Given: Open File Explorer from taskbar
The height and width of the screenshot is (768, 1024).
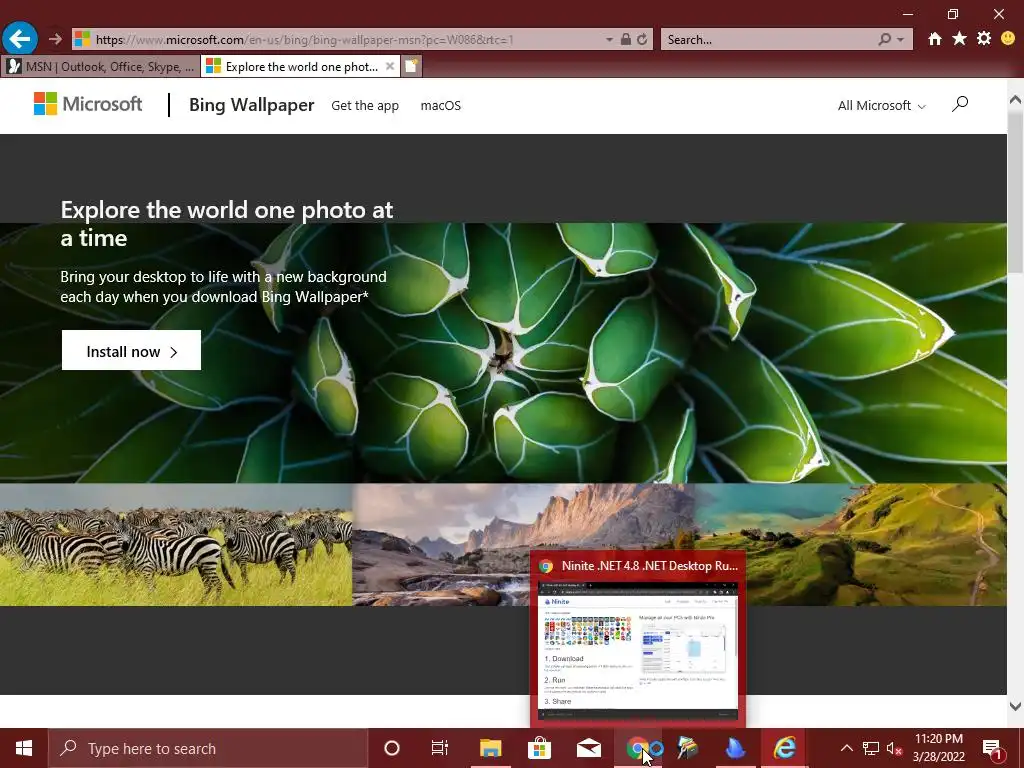Looking at the screenshot, I should [x=490, y=748].
